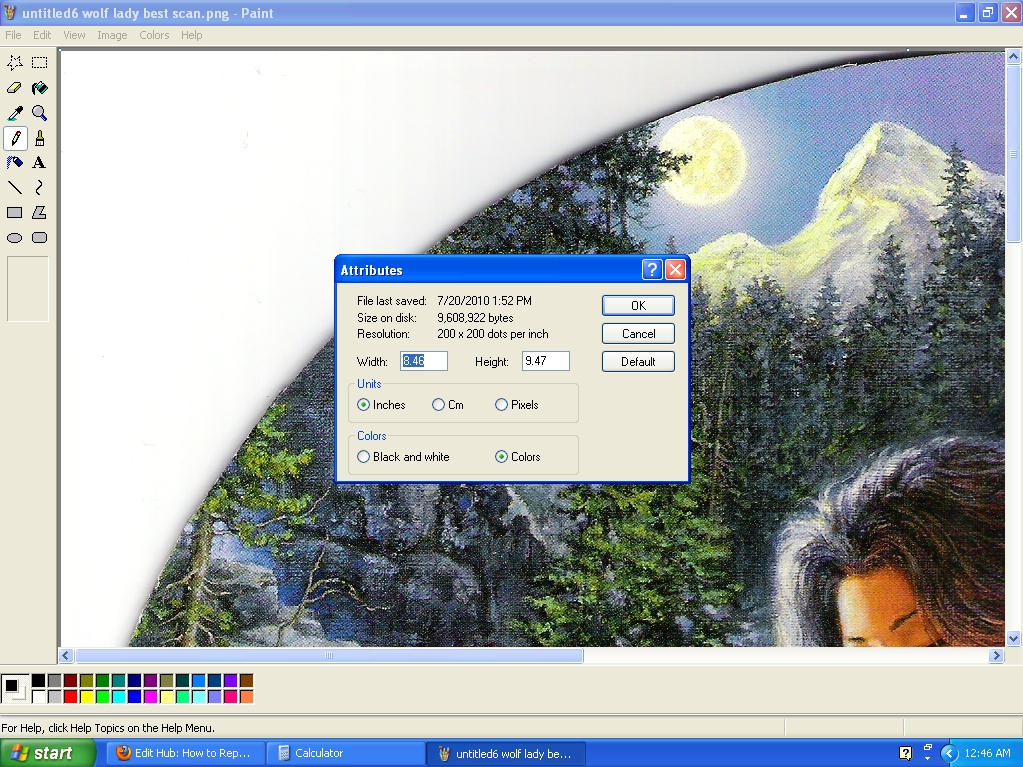
Task: Select the Rounded Rectangle tool
Action: click(40, 238)
